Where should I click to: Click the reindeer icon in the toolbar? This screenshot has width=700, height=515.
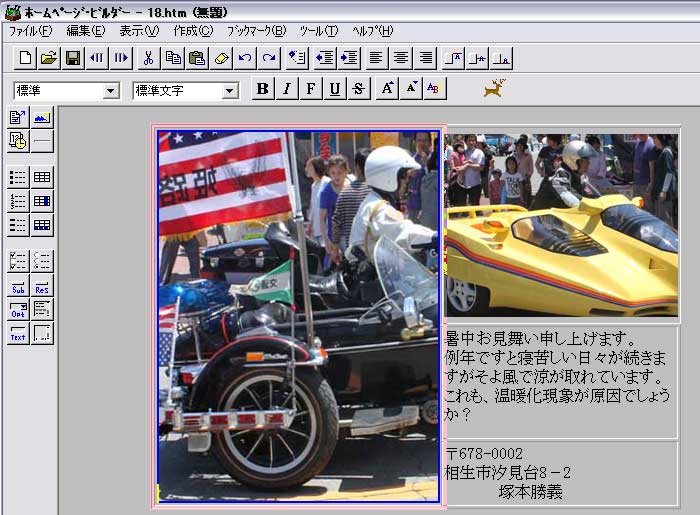coord(493,89)
